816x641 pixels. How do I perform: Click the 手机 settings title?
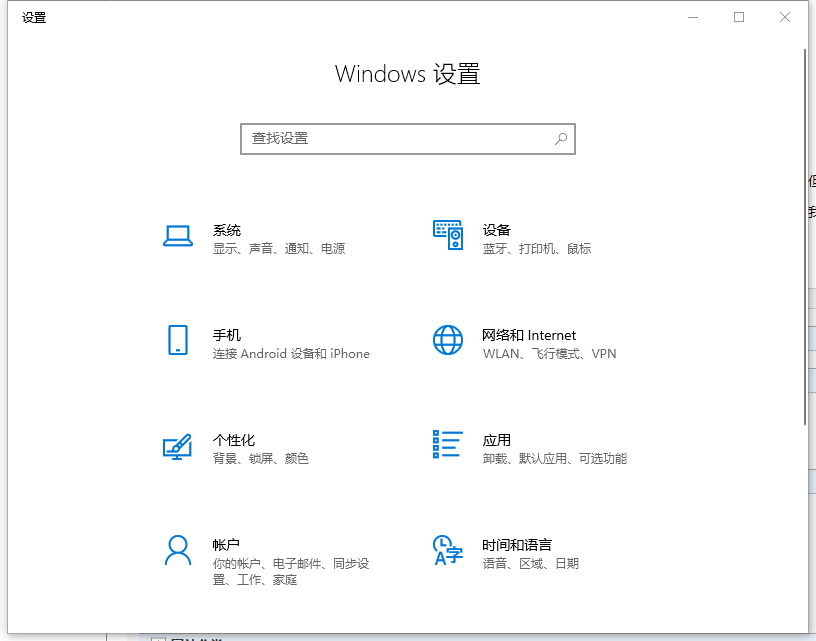(227, 335)
